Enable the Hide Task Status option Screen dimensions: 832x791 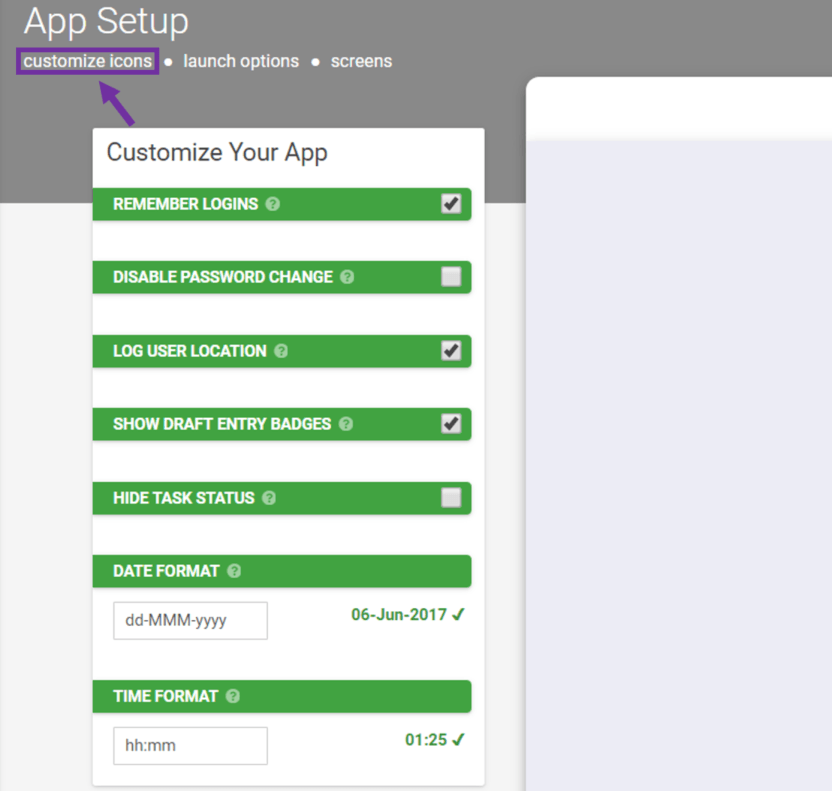452,498
